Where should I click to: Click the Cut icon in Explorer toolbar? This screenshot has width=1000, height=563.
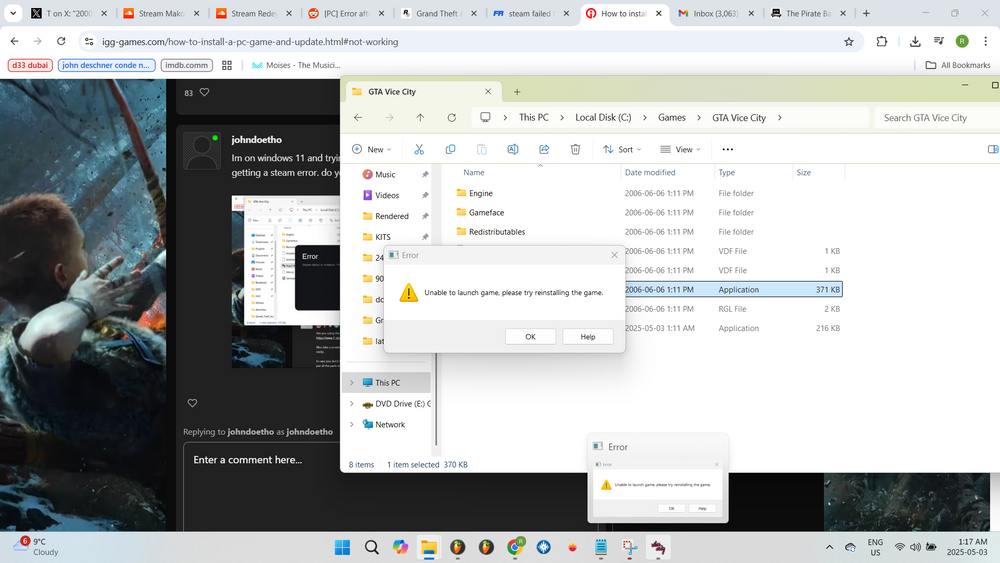point(419,149)
